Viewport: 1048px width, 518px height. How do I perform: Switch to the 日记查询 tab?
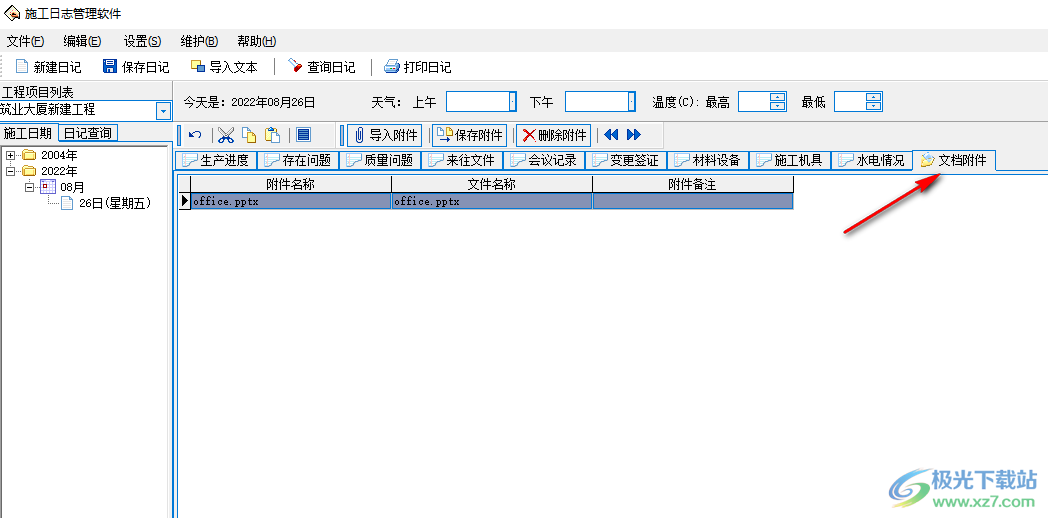click(x=88, y=133)
